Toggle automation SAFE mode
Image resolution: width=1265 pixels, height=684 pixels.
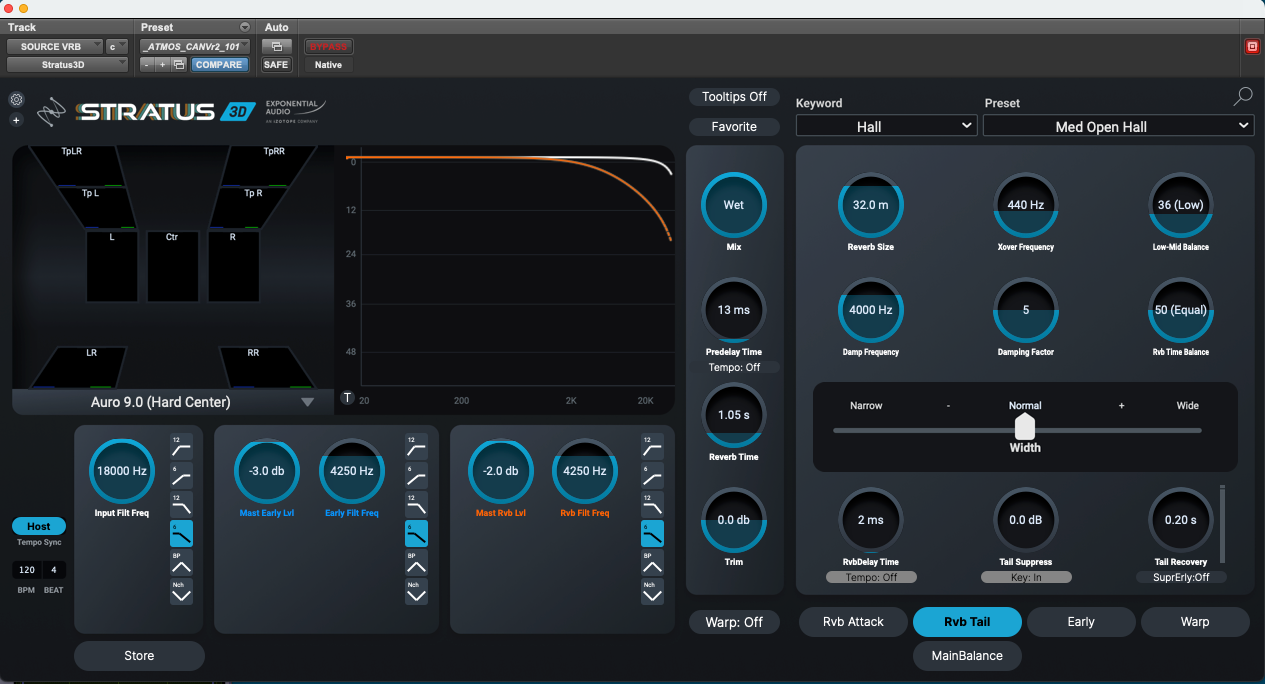276,64
